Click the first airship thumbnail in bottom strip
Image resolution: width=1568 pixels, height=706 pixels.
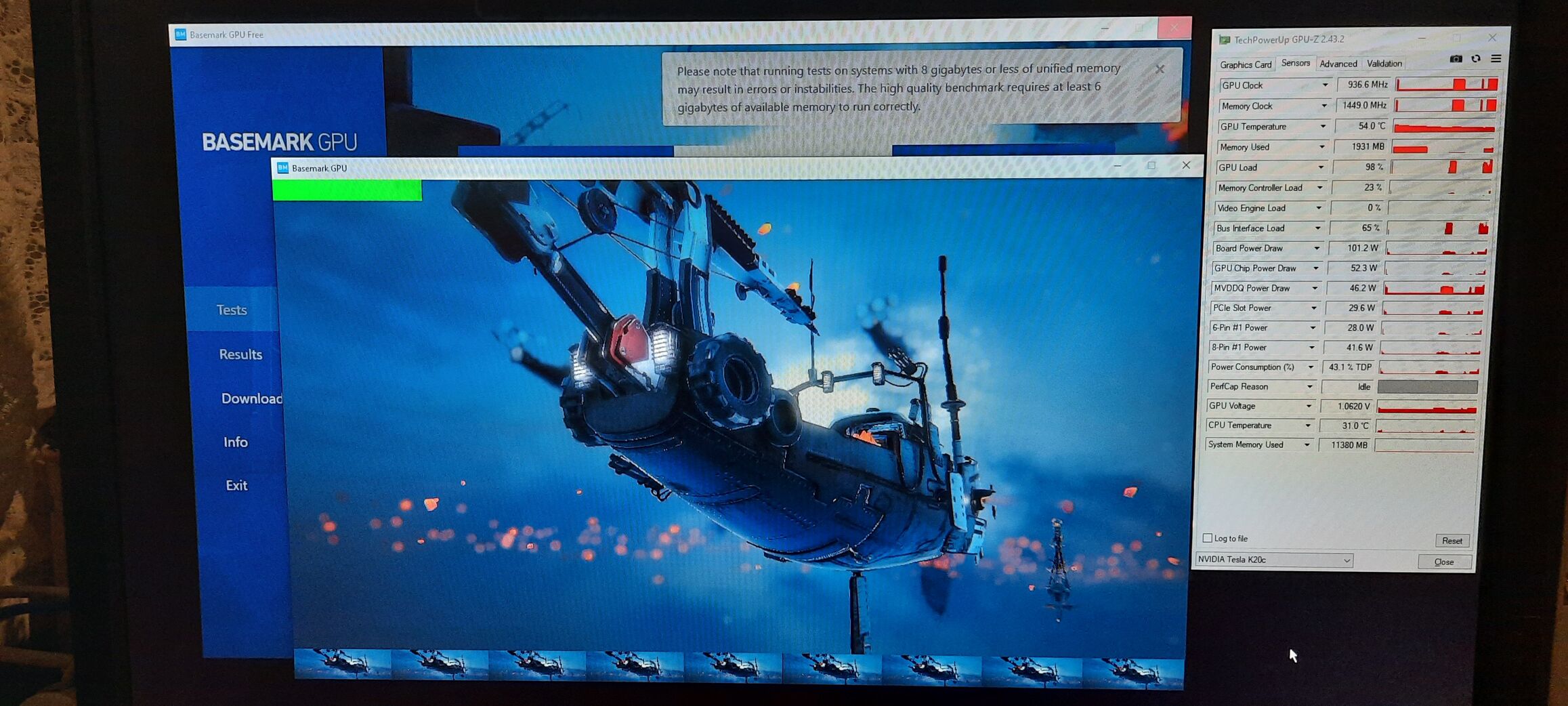point(343,663)
